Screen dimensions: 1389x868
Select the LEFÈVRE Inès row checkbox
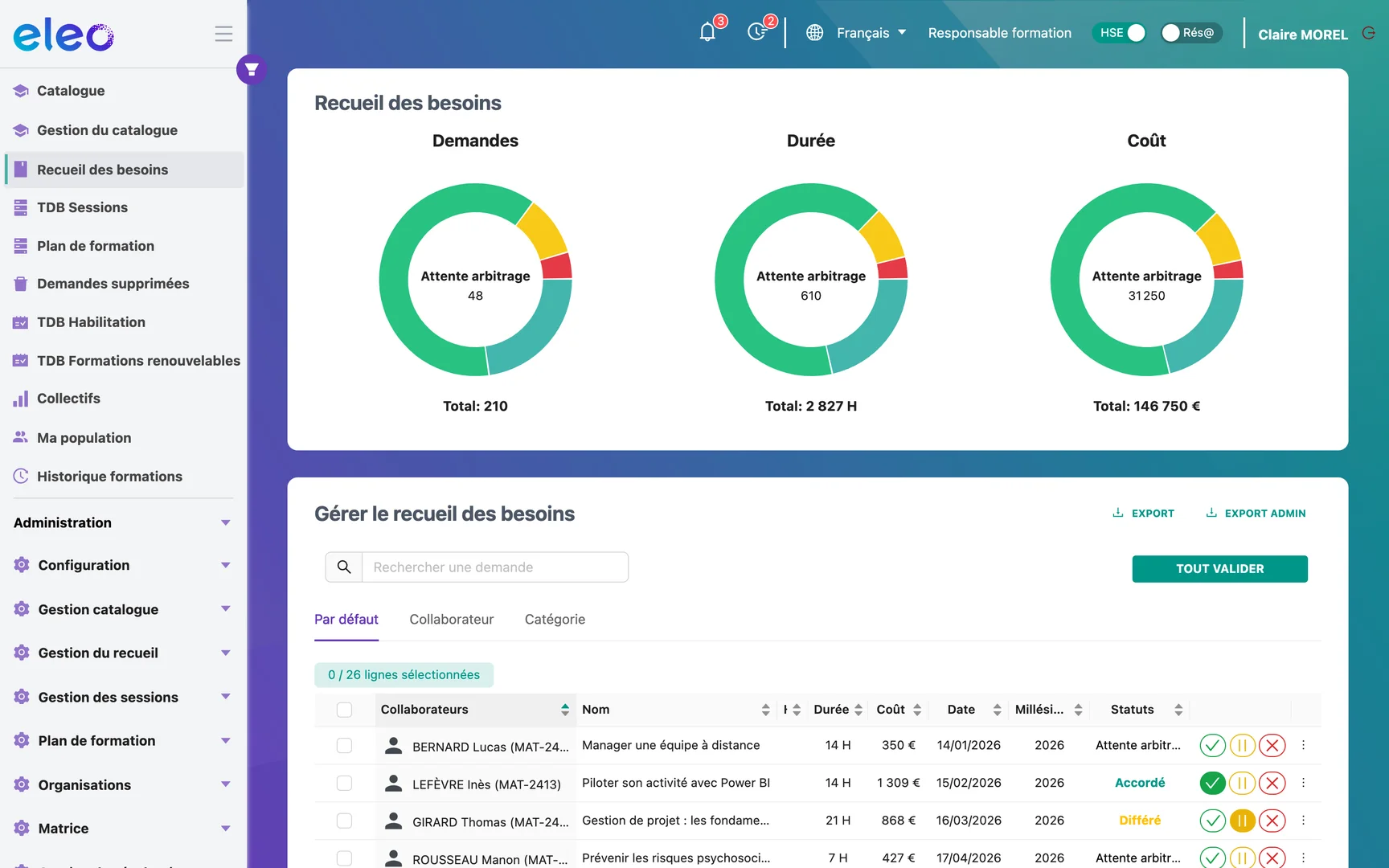click(344, 783)
